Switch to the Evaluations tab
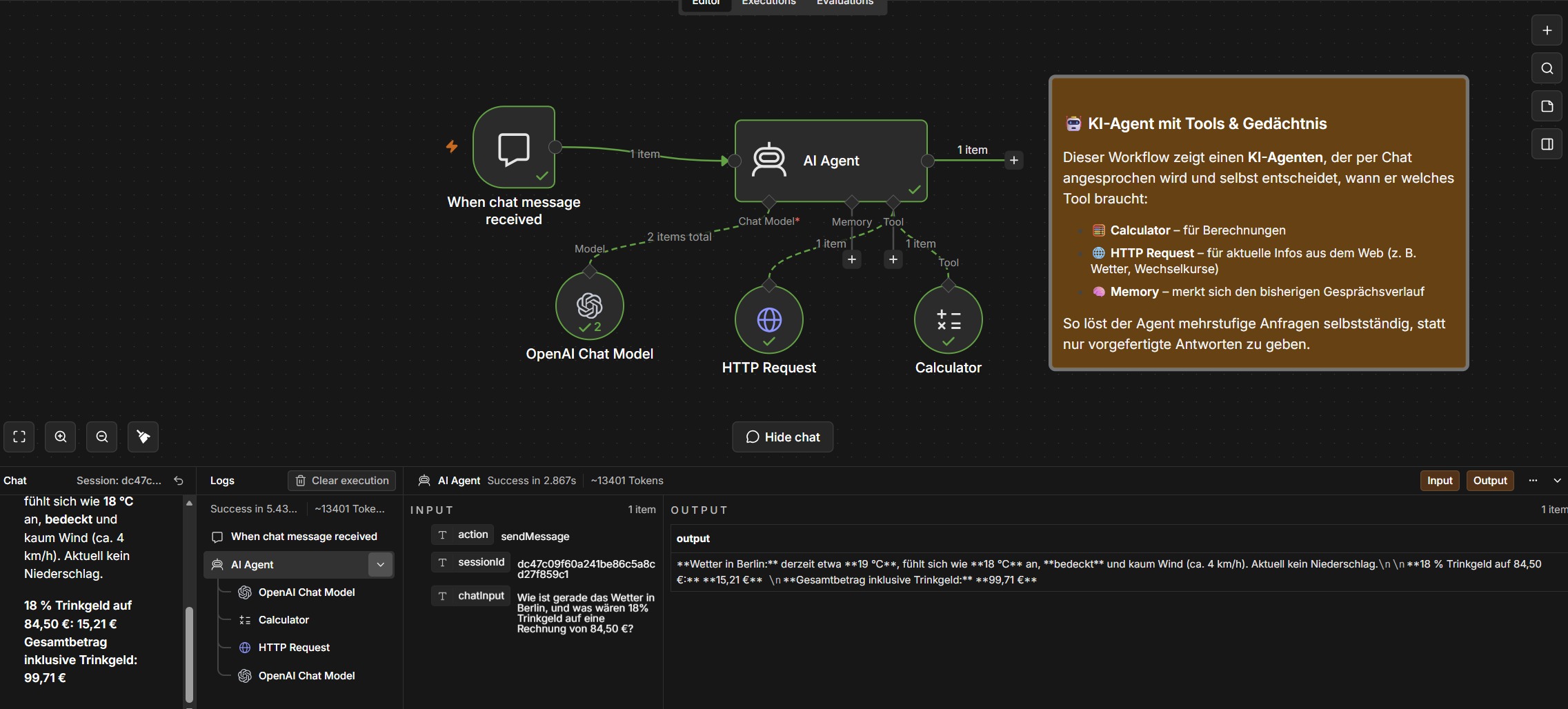This screenshot has height=709, width=1568. coord(845,3)
